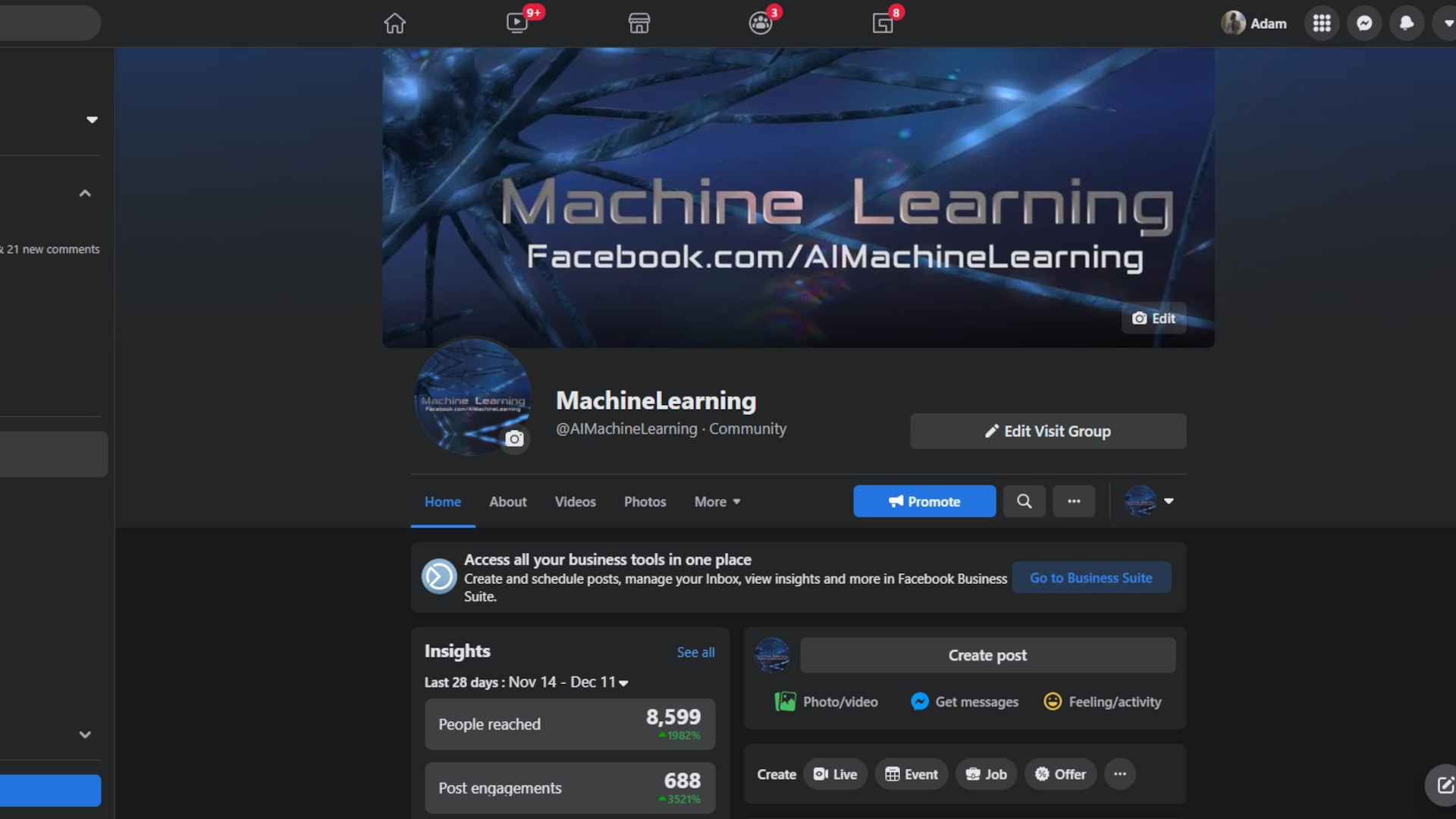This screenshot has height=819, width=1456.
Task: Open the notifications bell
Action: click(x=1407, y=23)
